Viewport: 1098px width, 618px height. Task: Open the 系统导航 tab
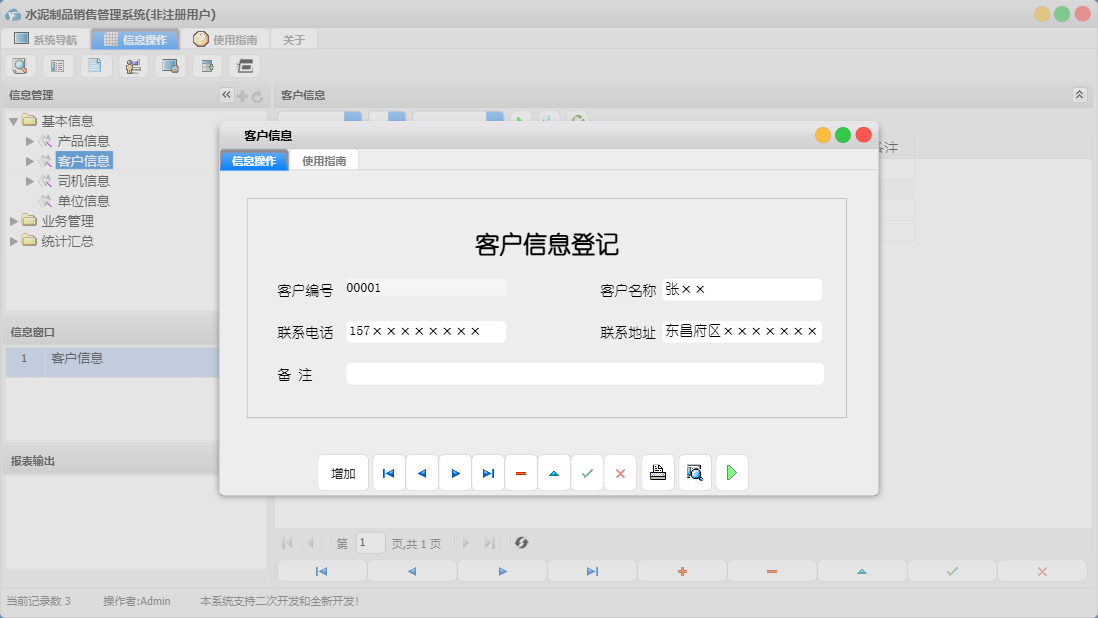[x=46, y=40]
